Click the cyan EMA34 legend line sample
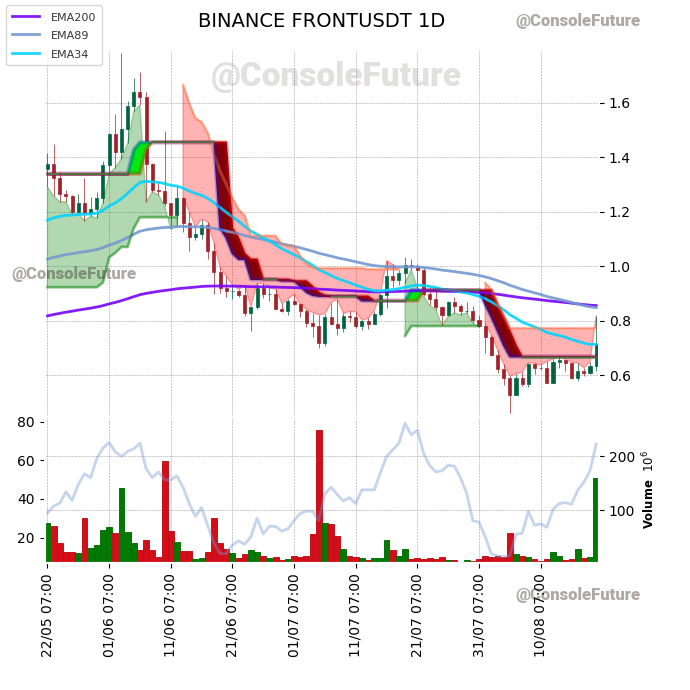Viewport: 690px width, 690px height. coord(26,54)
